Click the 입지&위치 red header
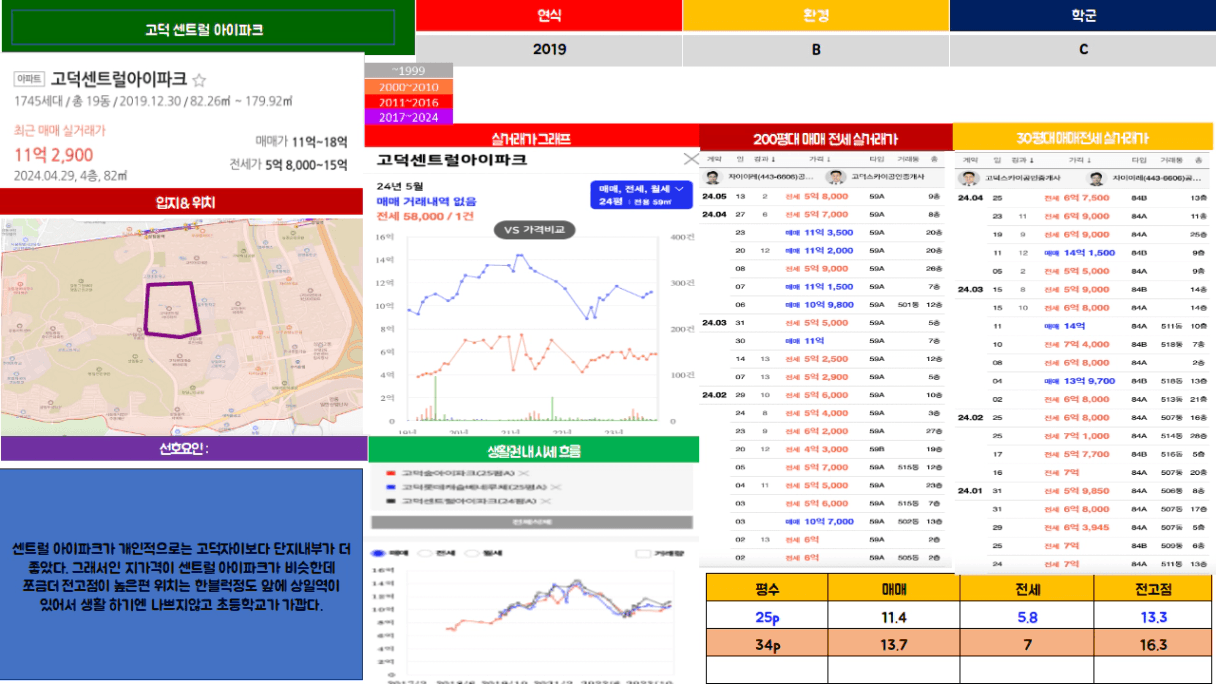The width and height of the screenshot is (1216, 684). click(x=181, y=202)
